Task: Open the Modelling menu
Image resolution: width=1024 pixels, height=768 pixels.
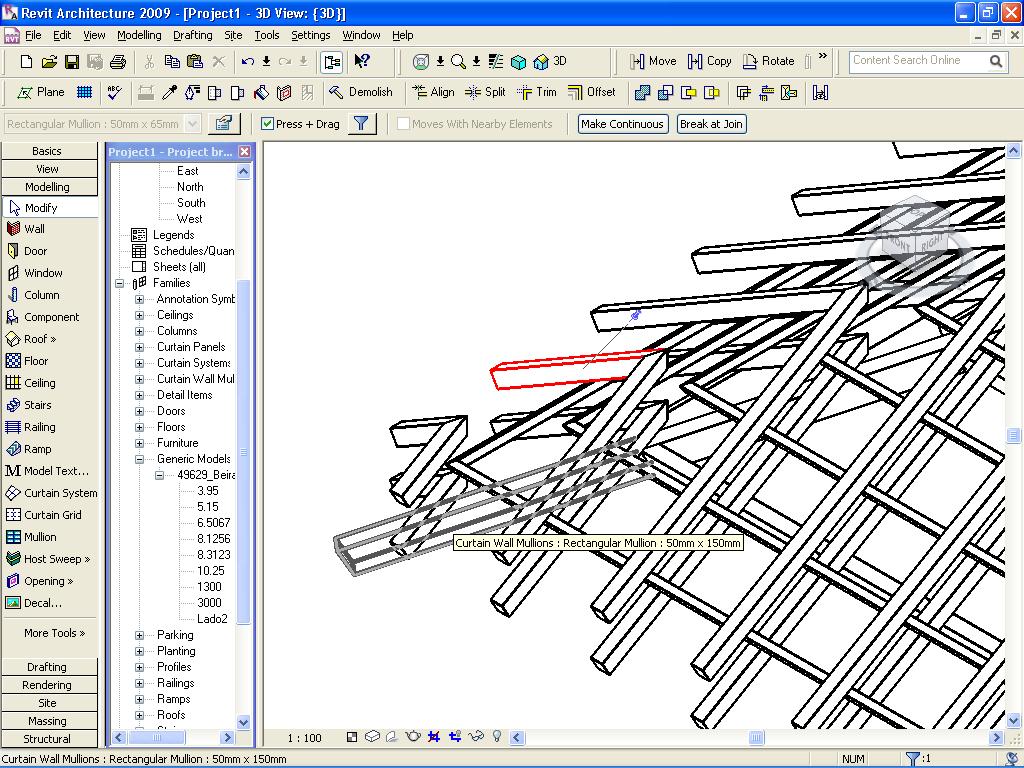Action: click(139, 35)
